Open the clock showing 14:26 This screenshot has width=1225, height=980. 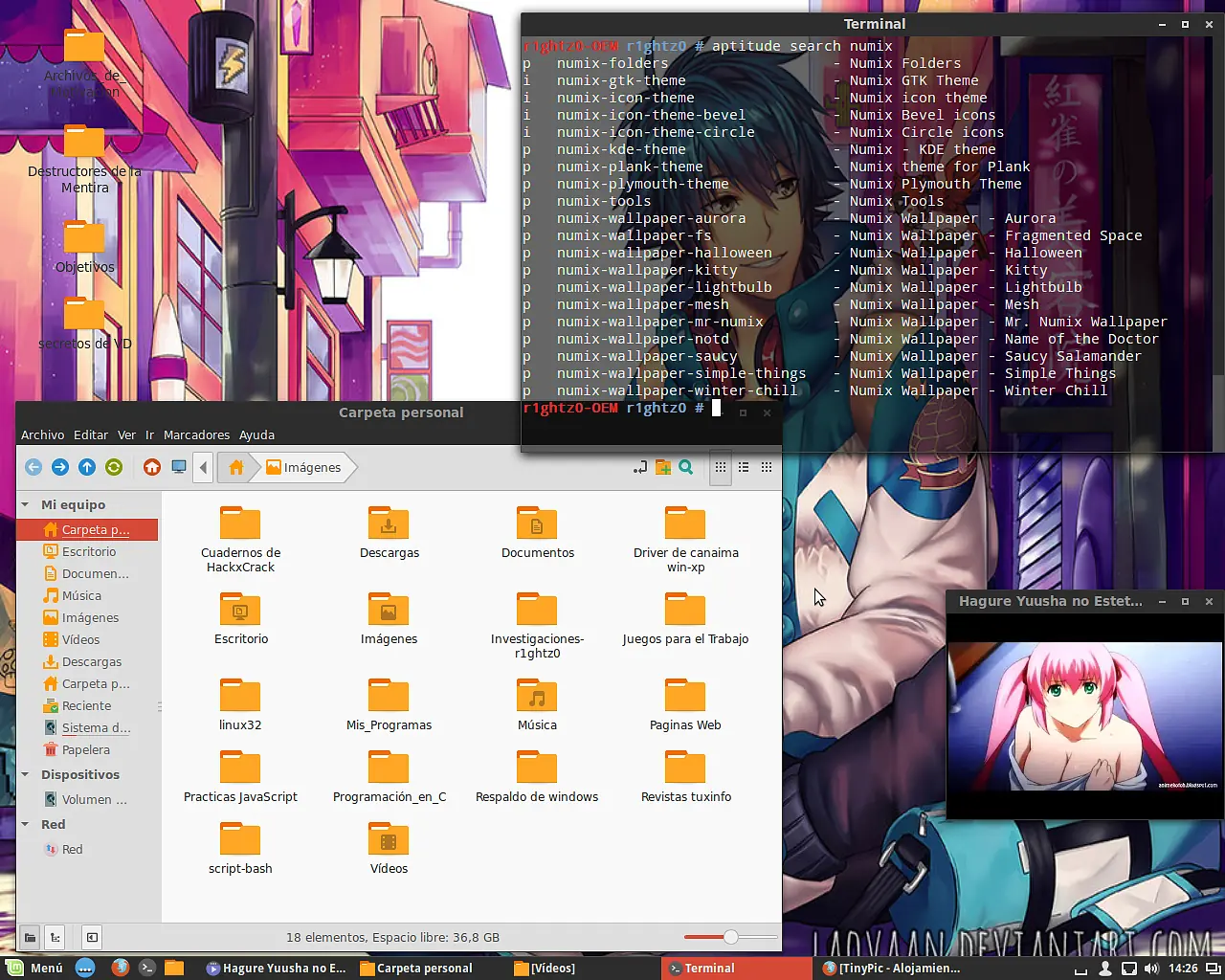(1183, 969)
